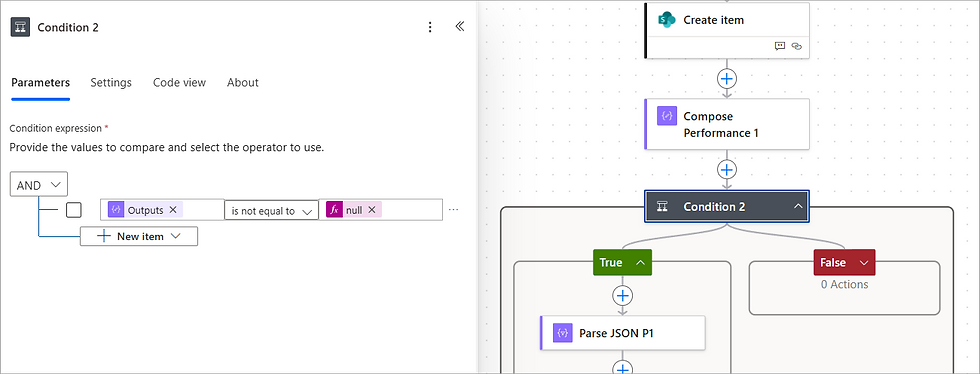Click the Condition 2 panel title
The image size is (980, 374).
point(68,28)
